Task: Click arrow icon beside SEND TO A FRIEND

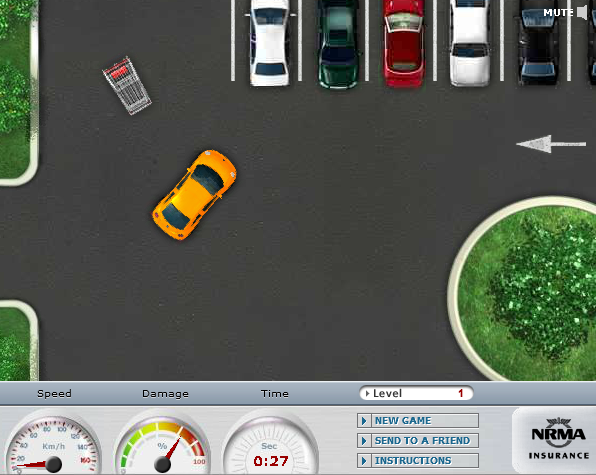Action: [x=364, y=440]
